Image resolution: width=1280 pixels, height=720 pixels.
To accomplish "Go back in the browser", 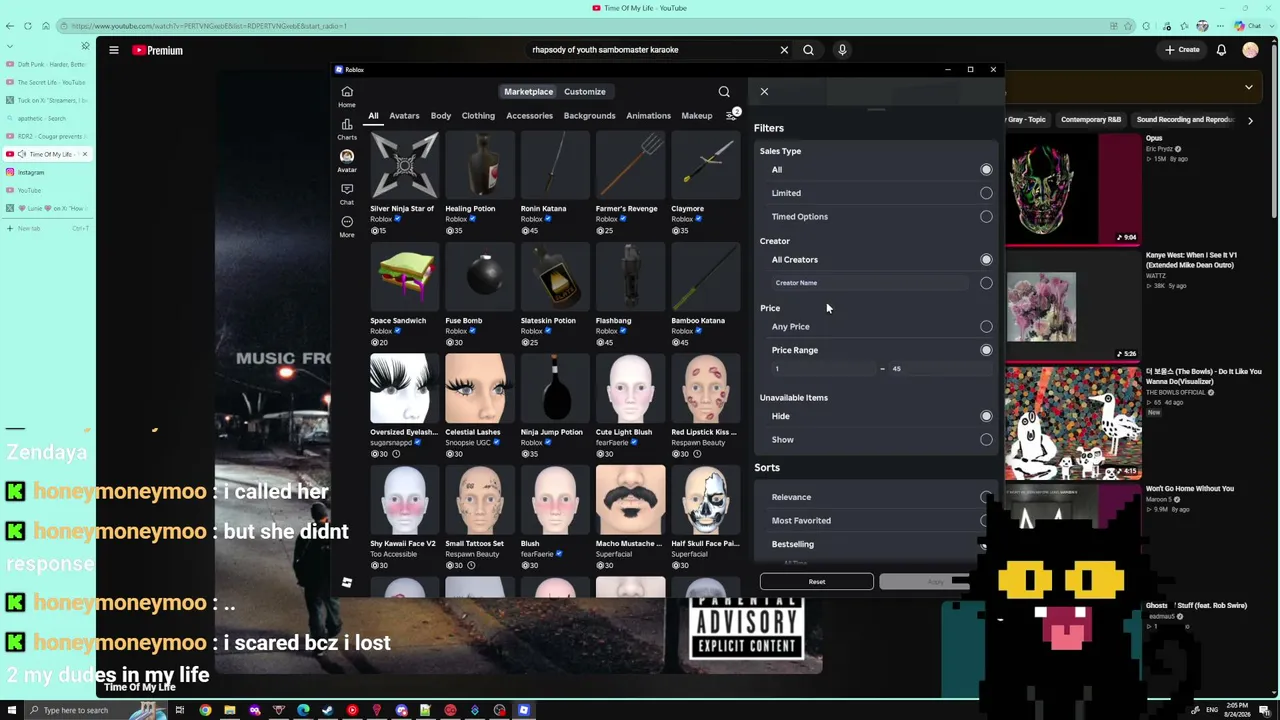I will coord(11,26).
